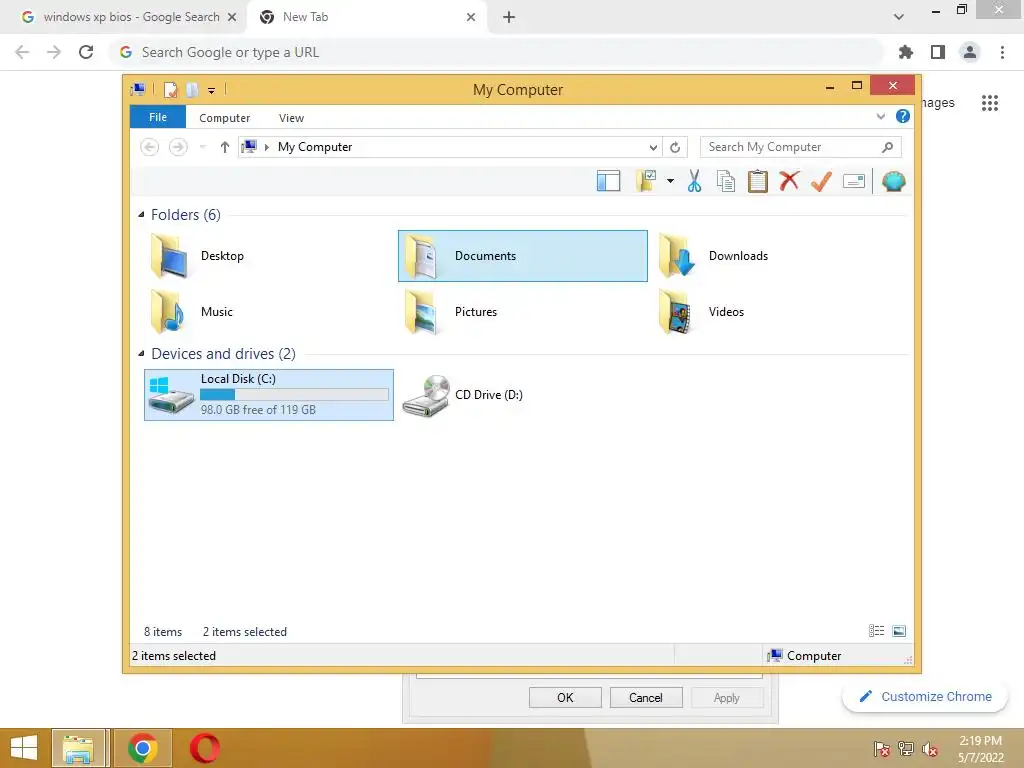1024x768 pixels.
Task: Open the recent locations dropdown arrow
Action: tap(202, 147)
